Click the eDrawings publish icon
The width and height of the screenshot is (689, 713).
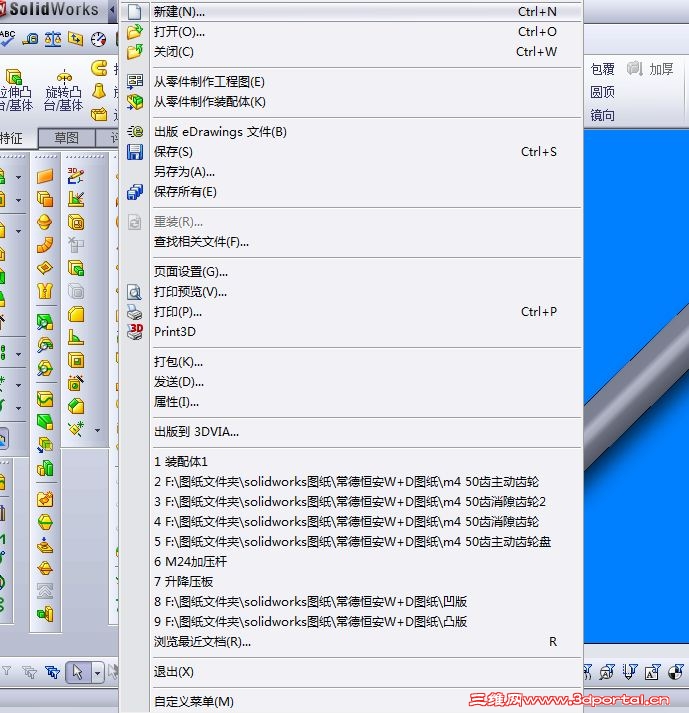pos(135,132)
